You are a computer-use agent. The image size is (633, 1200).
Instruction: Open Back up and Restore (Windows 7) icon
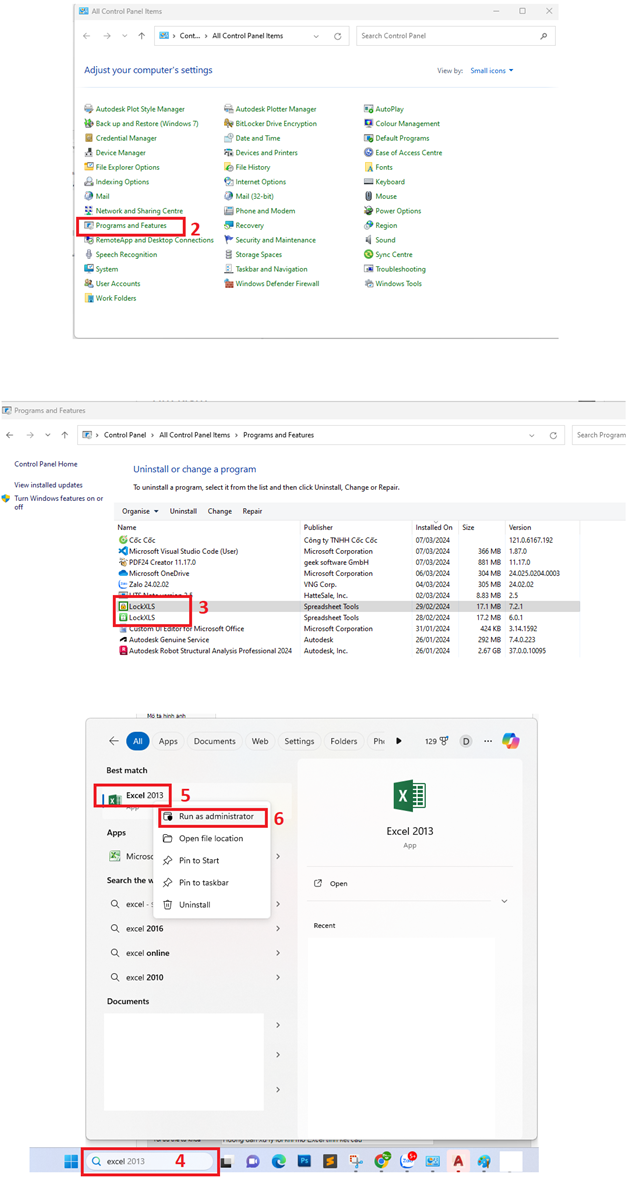[89, 124]
